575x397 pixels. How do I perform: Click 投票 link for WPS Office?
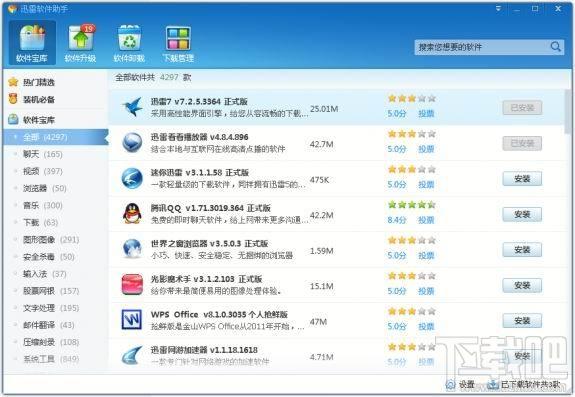(x=426, y=327)
